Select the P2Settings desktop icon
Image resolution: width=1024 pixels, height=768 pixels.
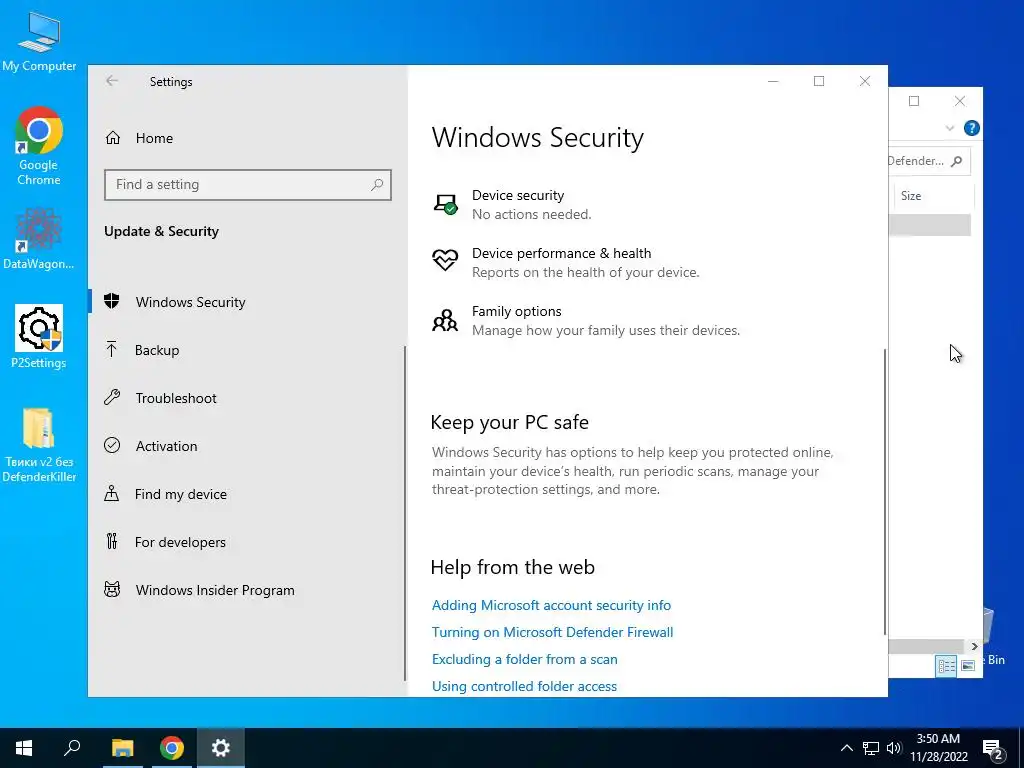(x=39, y=337)
